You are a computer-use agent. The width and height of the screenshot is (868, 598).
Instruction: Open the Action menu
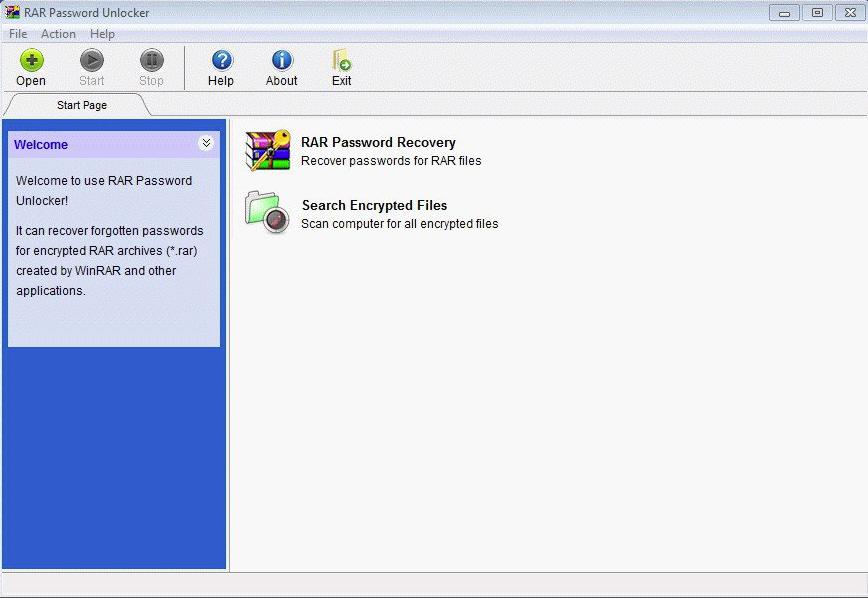pyautogui.click(x=58, y=34)
